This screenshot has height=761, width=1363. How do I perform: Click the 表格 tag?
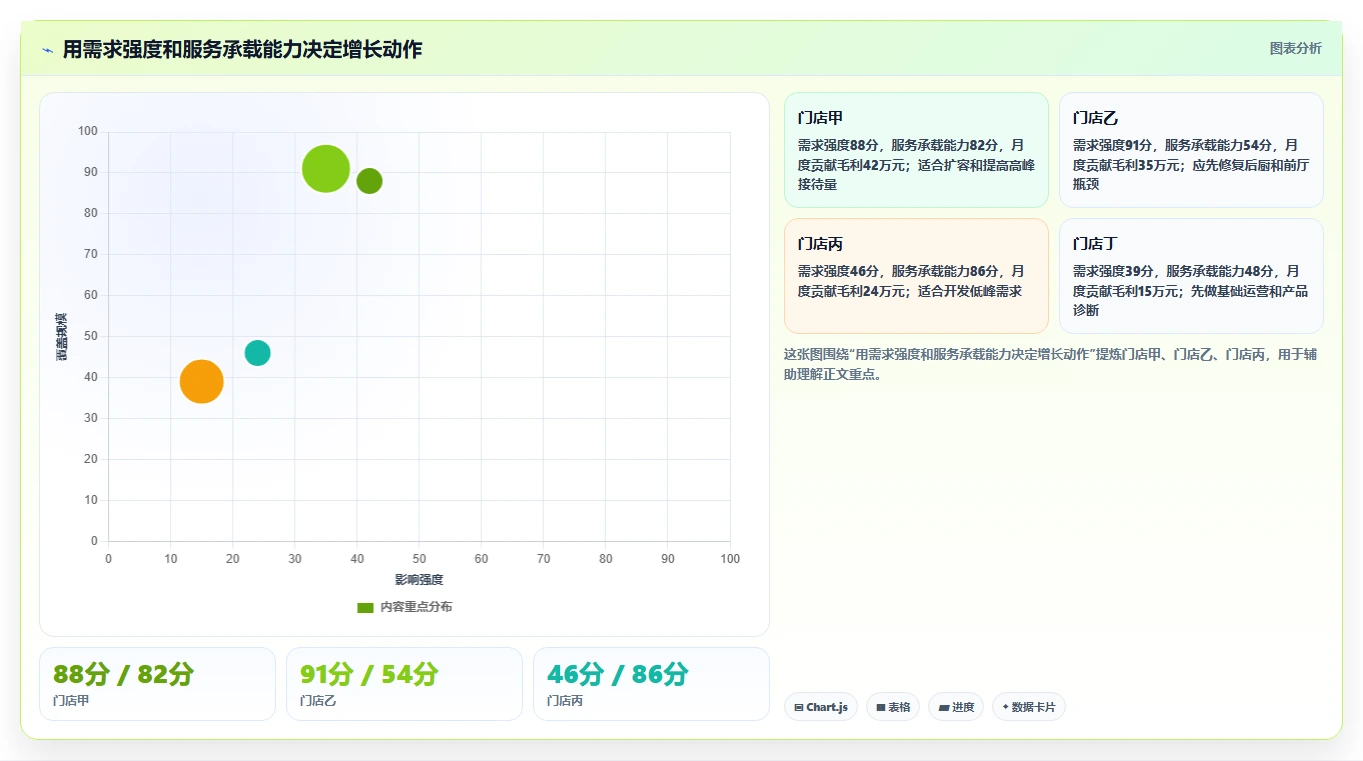893,707
